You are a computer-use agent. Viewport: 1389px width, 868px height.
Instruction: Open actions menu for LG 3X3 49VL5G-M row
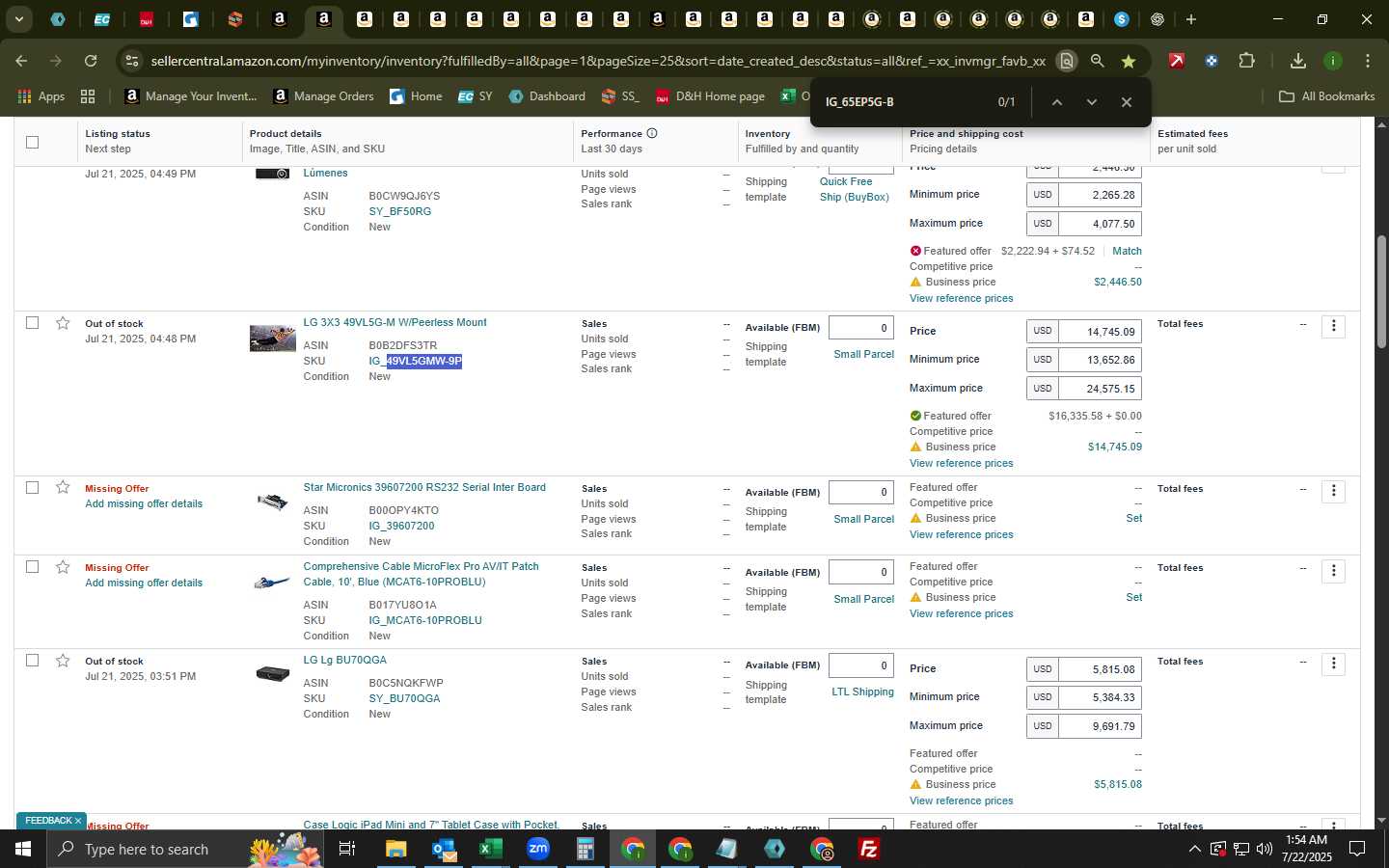coord(1334,326)
